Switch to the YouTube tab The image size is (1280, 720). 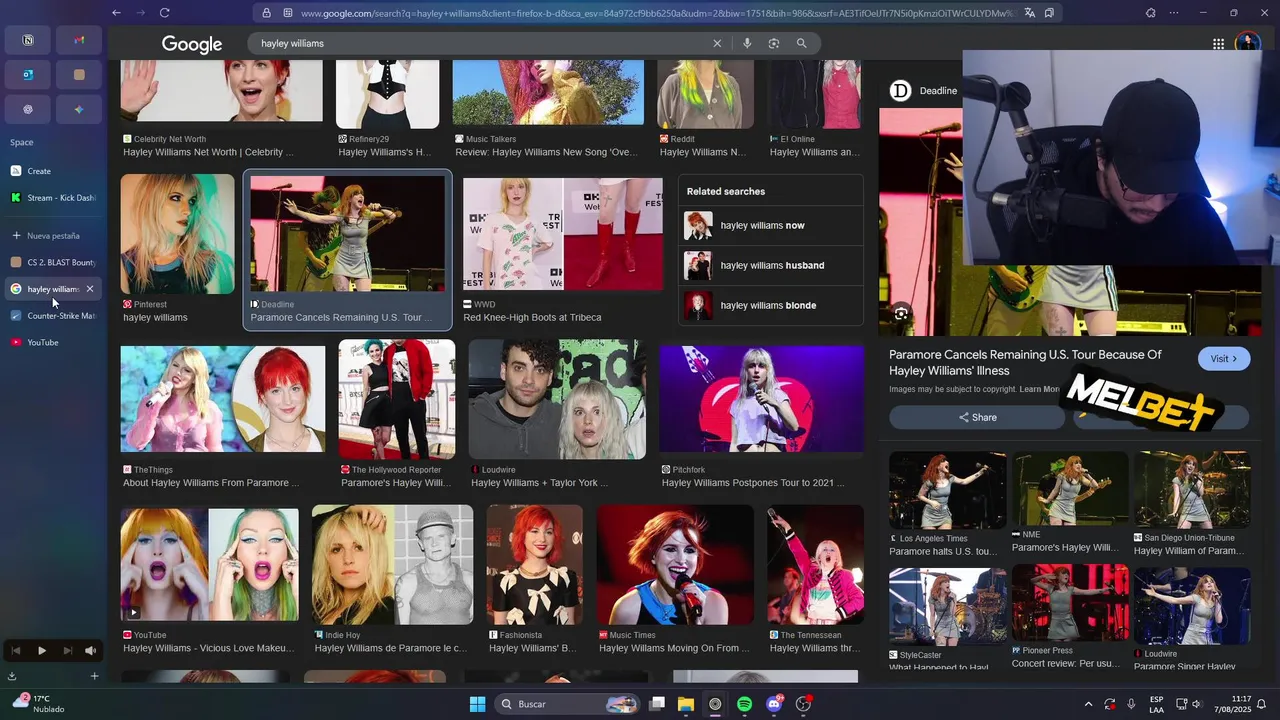pyautogui.click(x=52, y=343)
